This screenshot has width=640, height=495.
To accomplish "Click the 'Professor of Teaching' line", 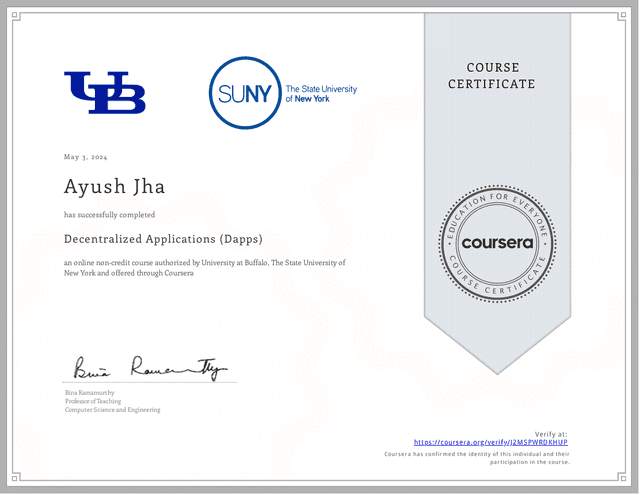I will 93,401.
